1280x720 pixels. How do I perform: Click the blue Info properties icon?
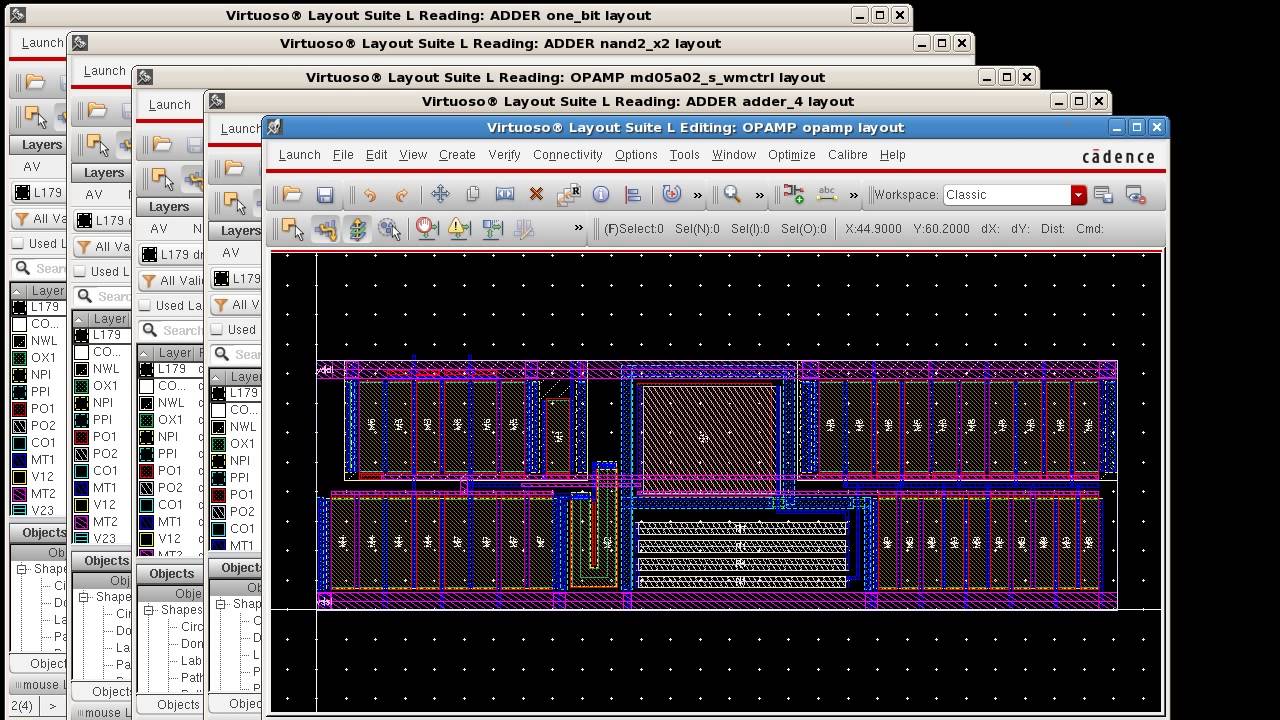point(601,195)
